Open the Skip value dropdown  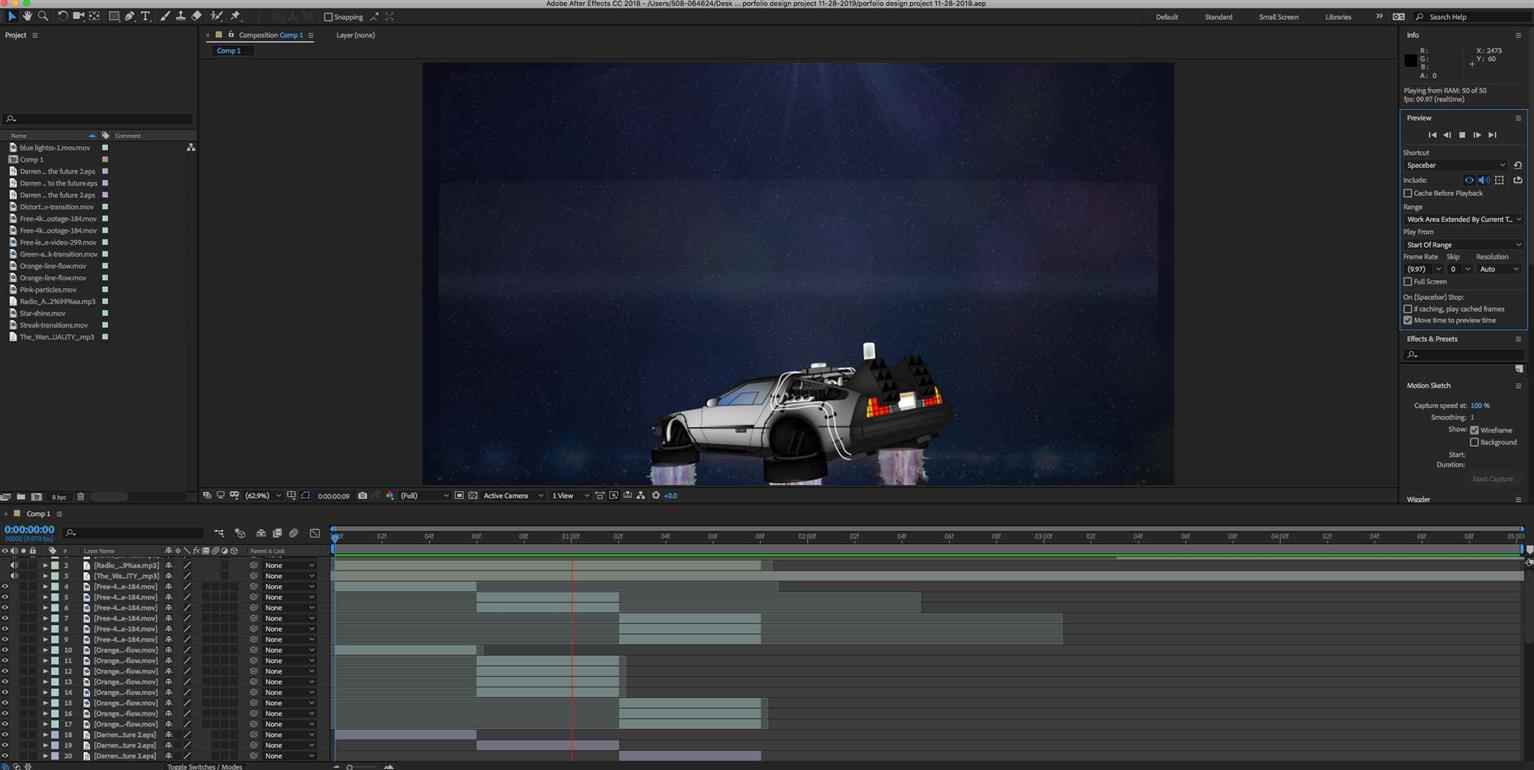click(1460, 269)
